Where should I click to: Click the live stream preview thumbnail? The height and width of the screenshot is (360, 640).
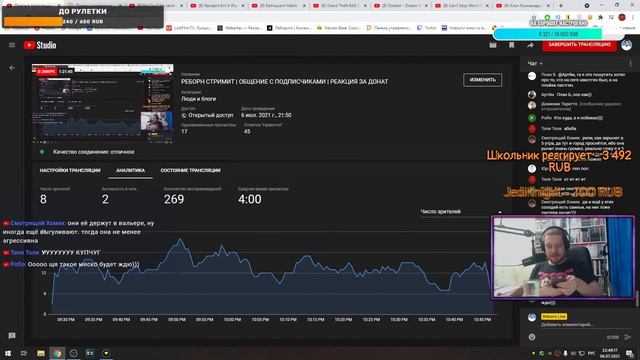tap(102, 104)
